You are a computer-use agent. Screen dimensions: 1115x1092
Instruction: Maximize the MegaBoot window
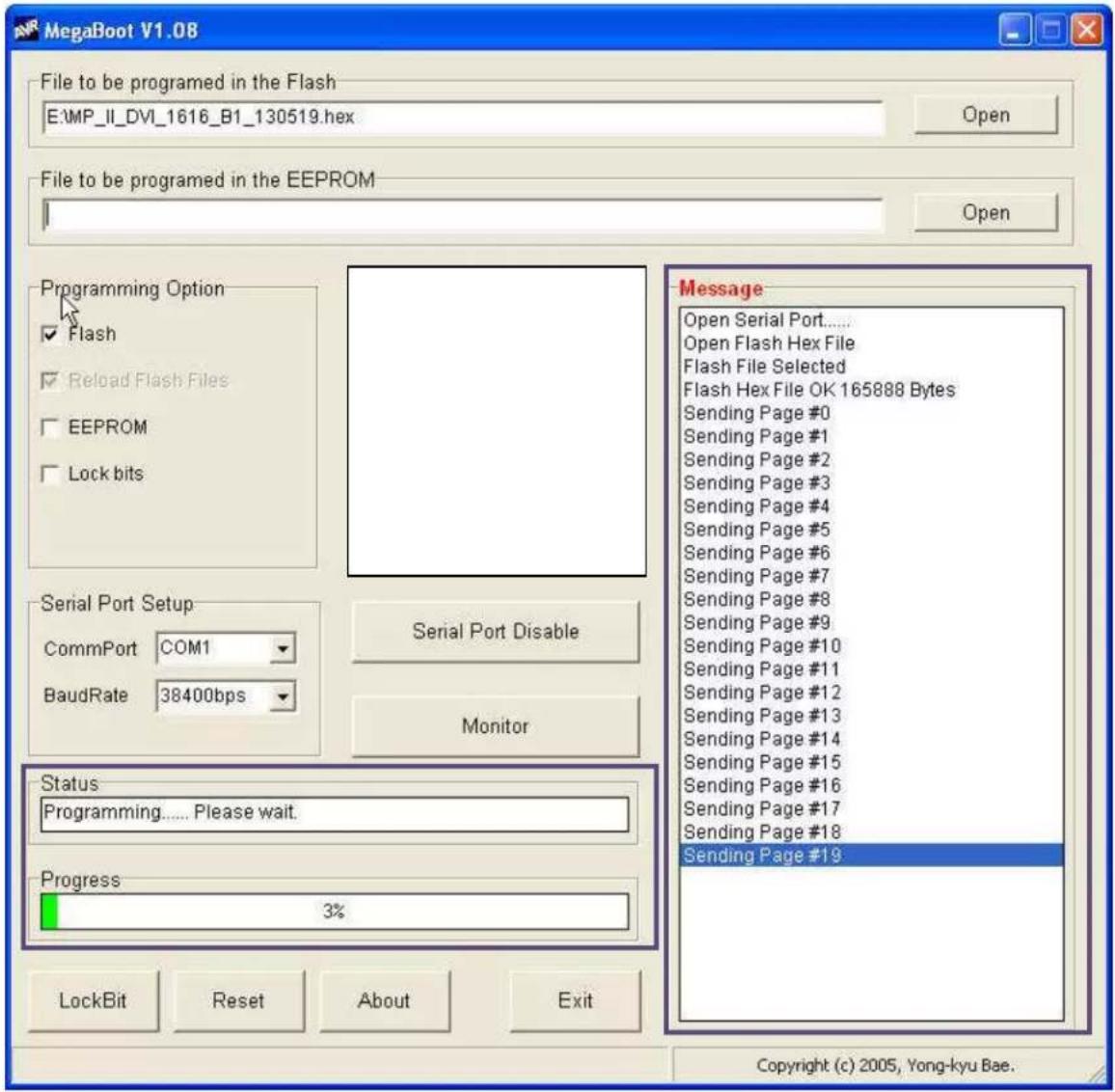[1050, 31]
